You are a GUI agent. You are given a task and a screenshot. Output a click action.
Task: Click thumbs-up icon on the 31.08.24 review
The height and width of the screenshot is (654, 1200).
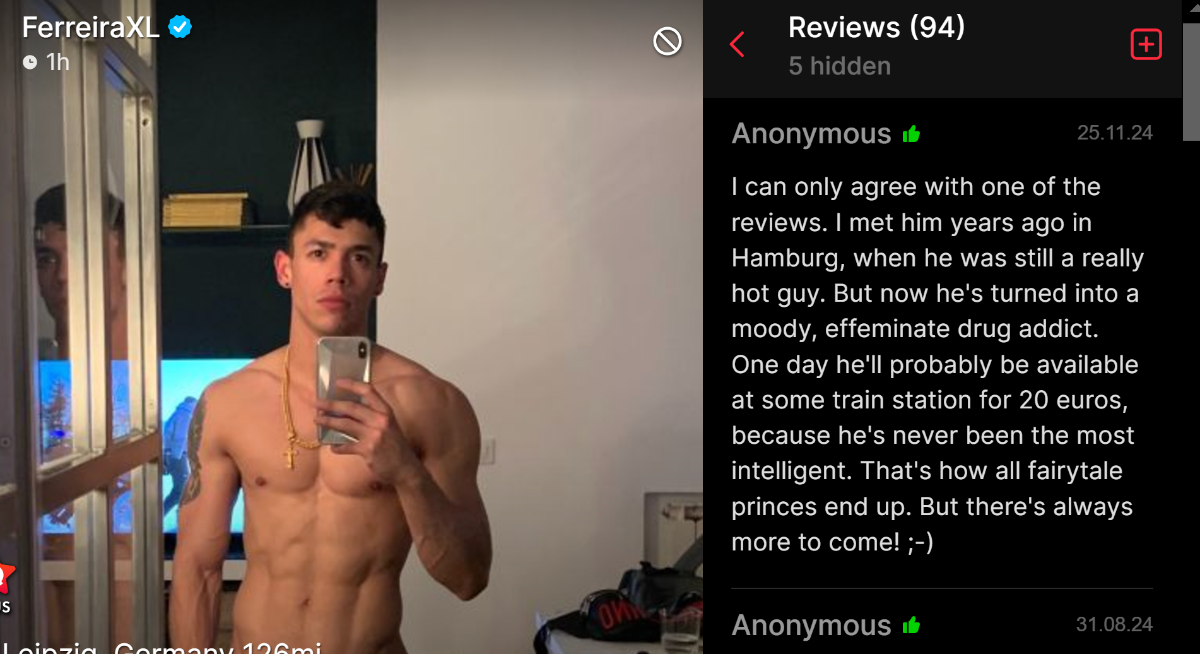coord(911,625)
